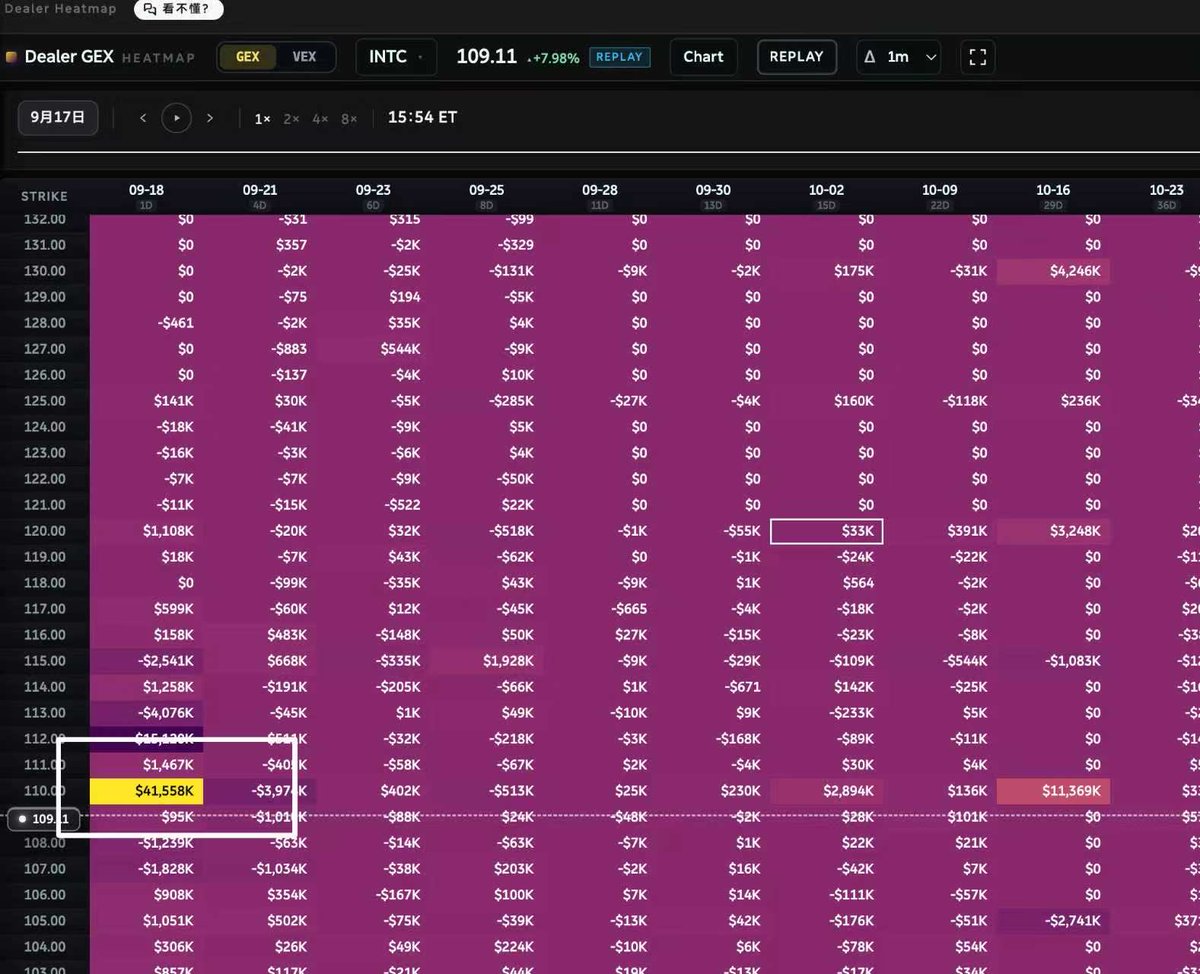Click the 109.1 spot price marker
This screenshot has height=974, width=1200.
point(43,819)
